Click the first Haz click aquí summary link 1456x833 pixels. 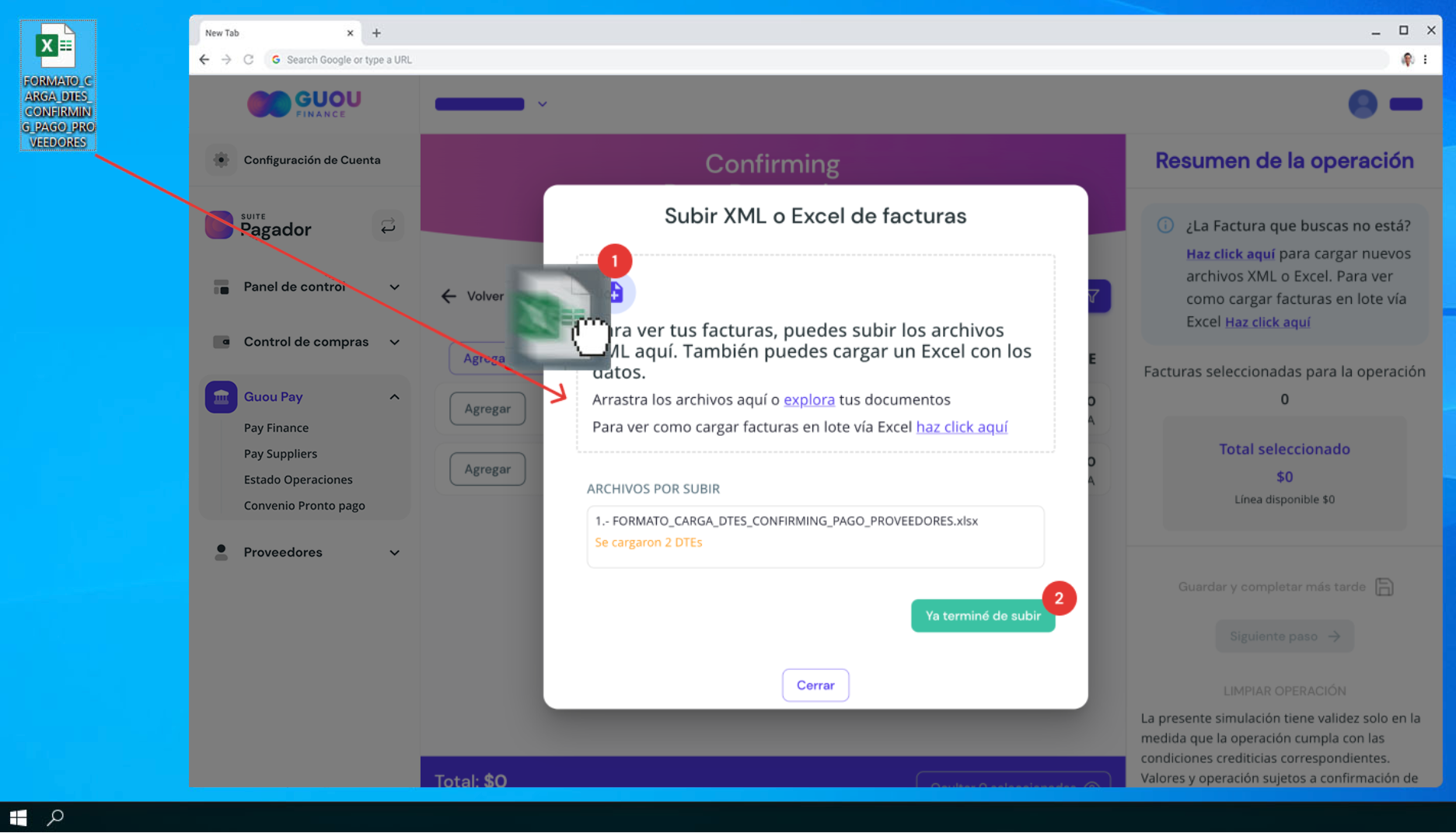pyautogui.click(x=1230, y=254)
